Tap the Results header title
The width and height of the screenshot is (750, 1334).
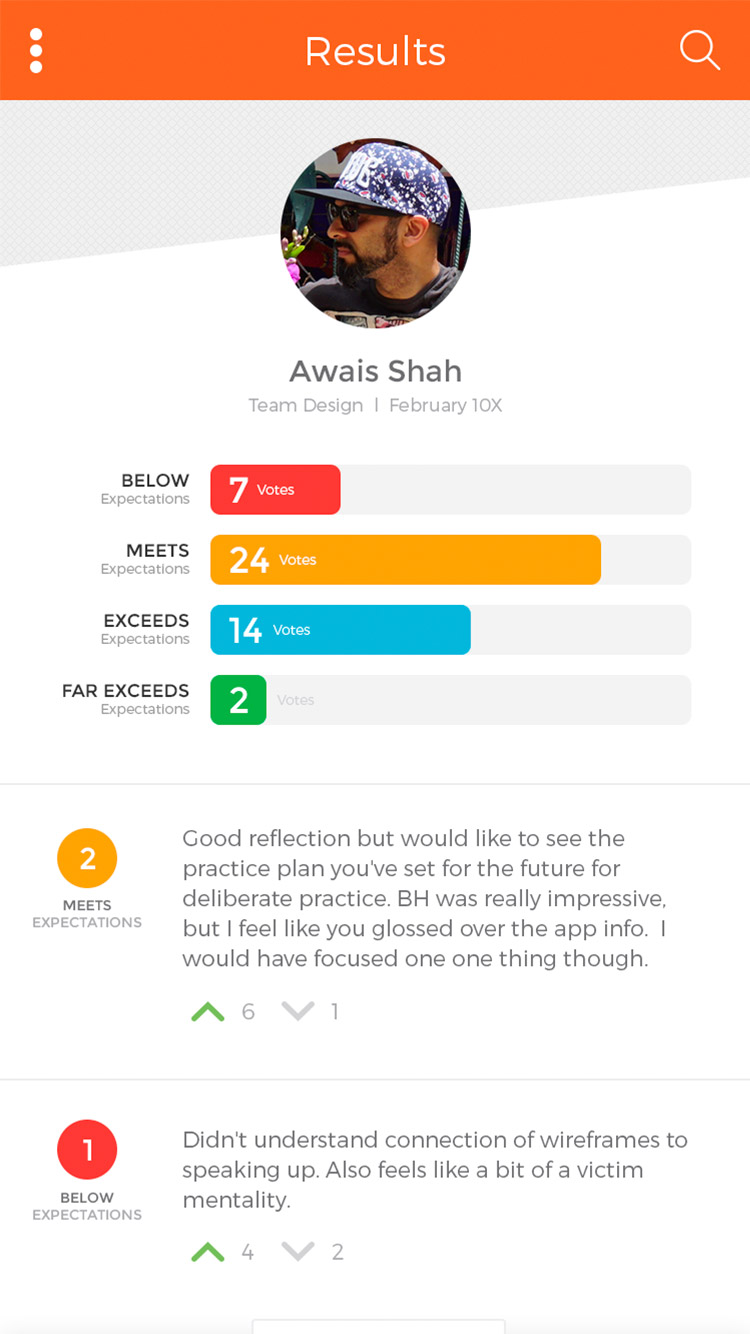pos(375,51)
